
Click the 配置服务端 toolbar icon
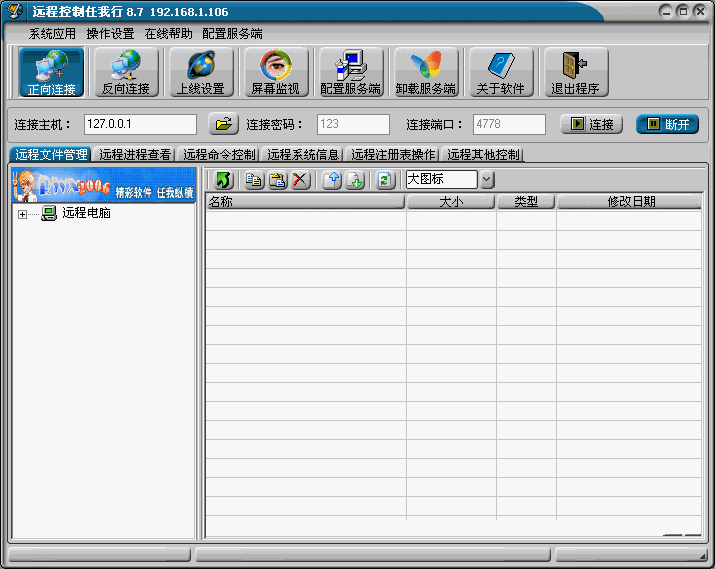point(350,72)
